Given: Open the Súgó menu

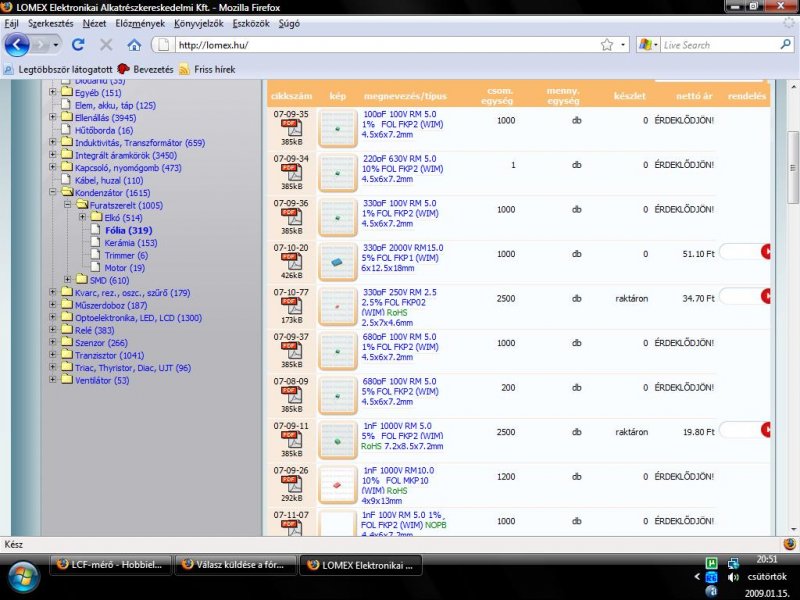Looking at the screenshot, I should (289, 23).
